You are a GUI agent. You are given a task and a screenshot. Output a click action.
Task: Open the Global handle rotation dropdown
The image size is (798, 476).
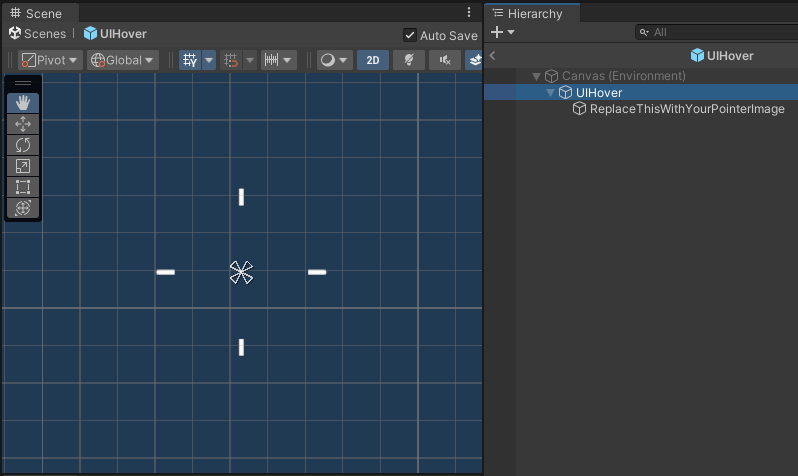click(123, 60)
